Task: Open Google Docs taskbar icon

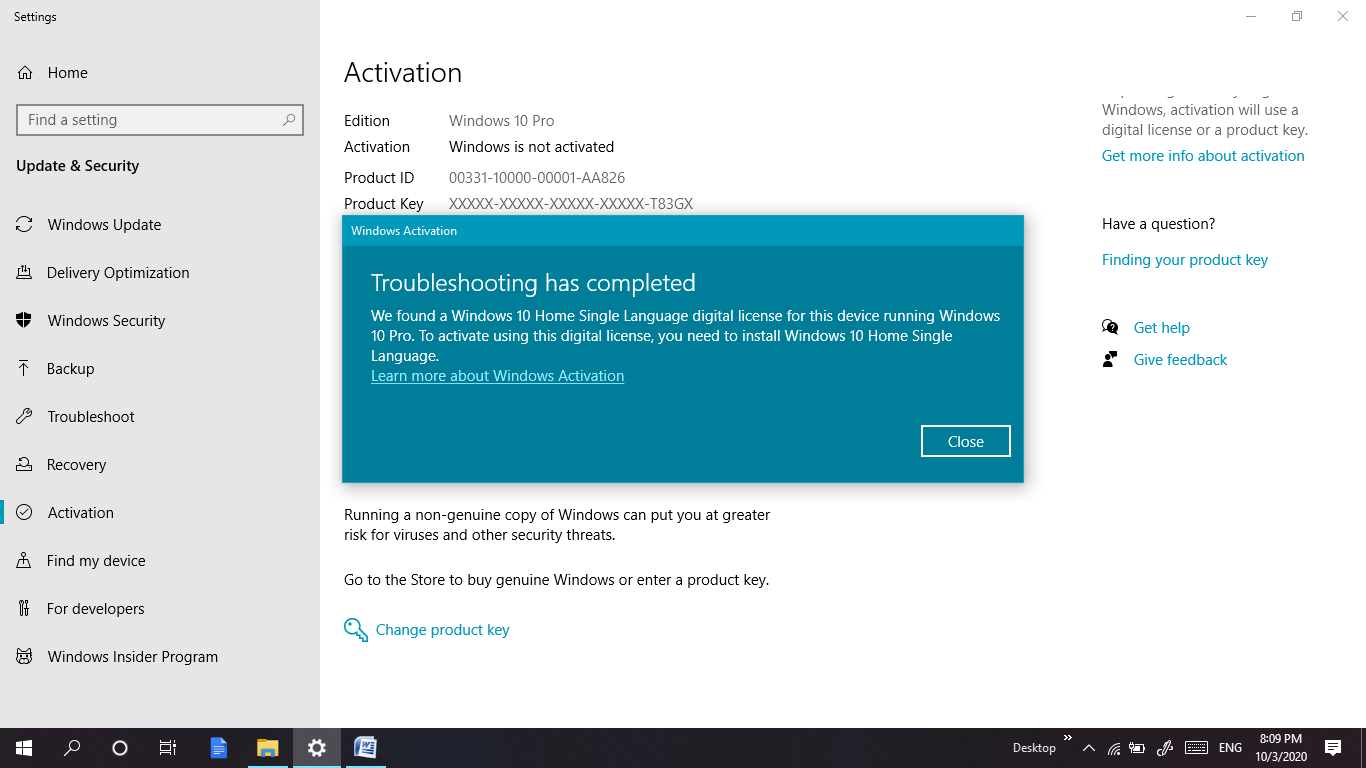Action: [219, 748]
